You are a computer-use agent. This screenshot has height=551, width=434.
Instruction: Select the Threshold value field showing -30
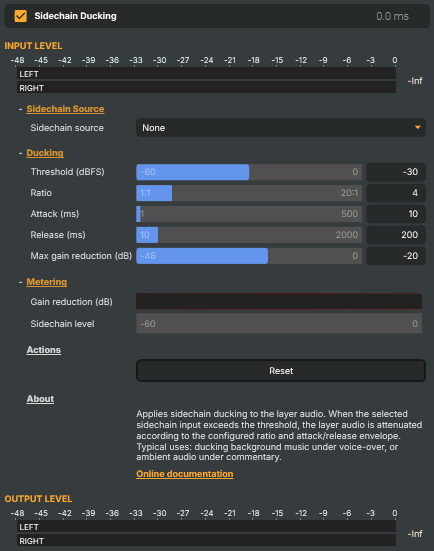coord(396,172)
